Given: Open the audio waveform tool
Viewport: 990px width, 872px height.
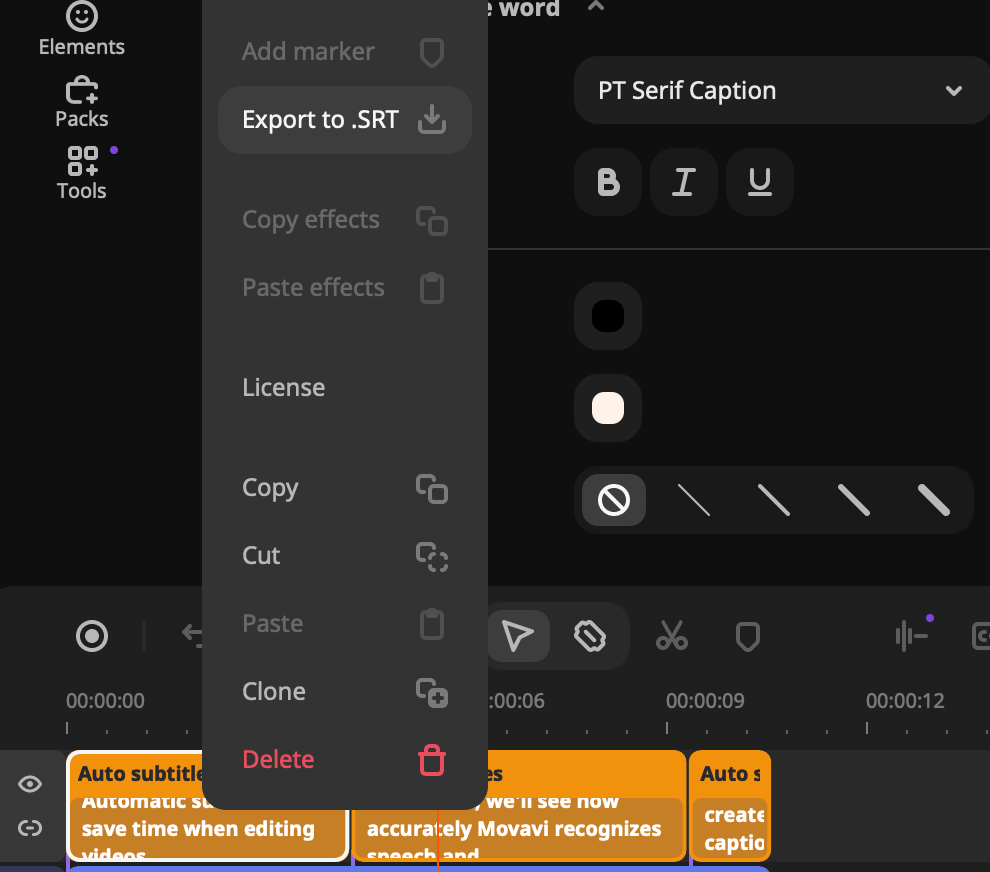Looking at the screenshot, I should click(911, 636).
